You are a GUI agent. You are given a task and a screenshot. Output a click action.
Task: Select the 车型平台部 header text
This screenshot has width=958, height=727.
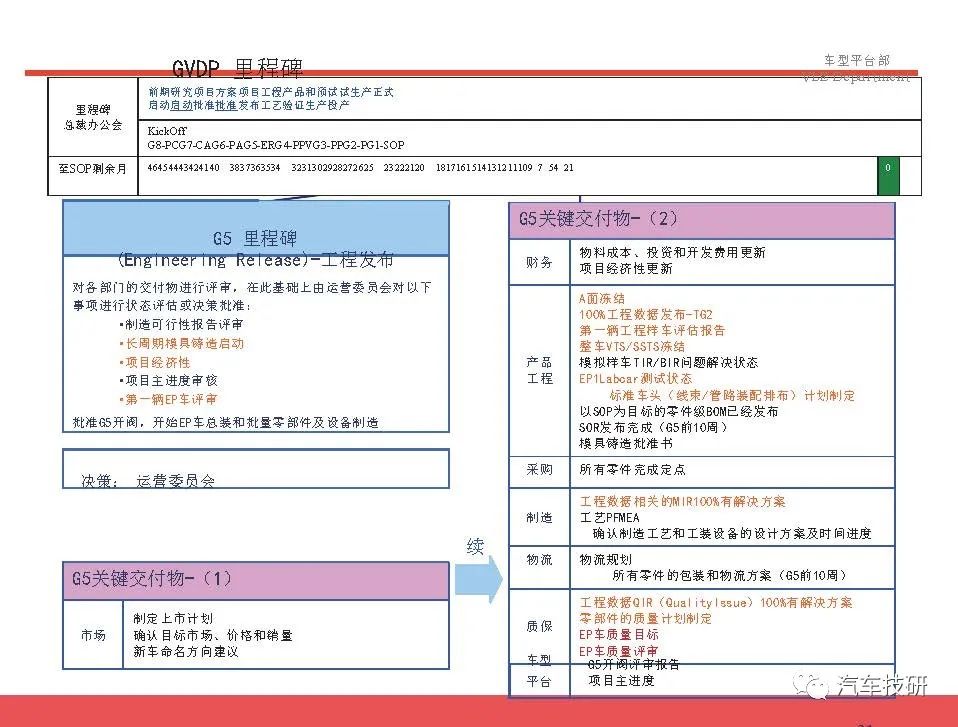tap(857, 60)
